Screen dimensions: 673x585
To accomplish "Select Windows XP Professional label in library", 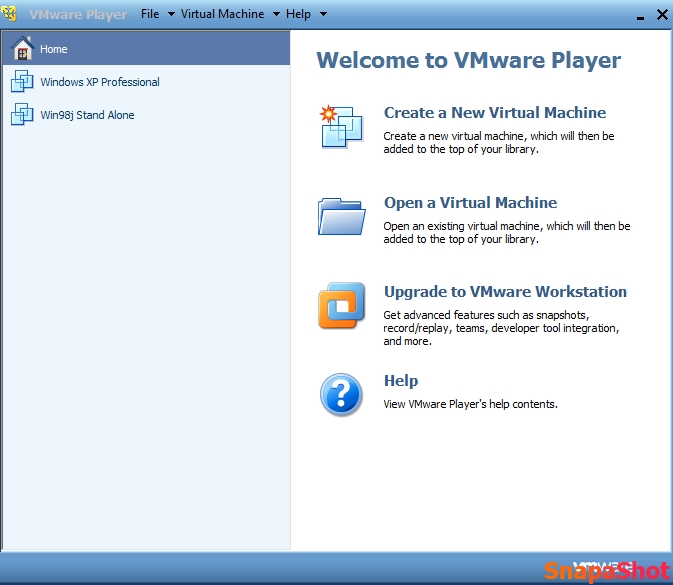I will click(100, 82).
